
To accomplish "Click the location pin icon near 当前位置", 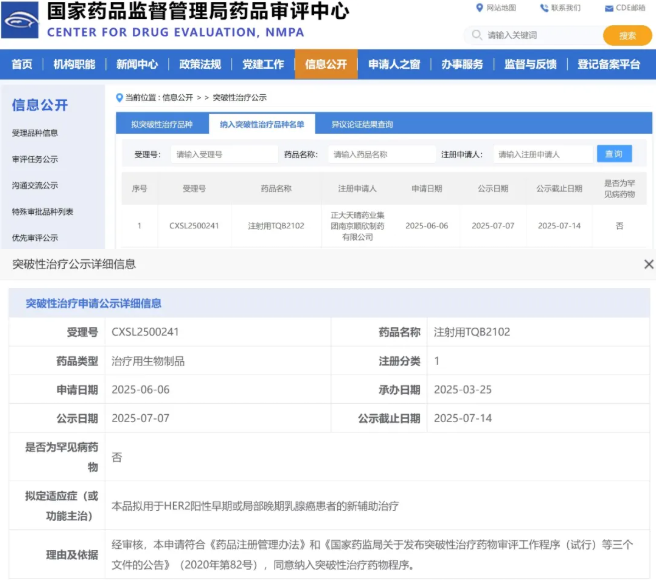I will click(x=119, y=98).
